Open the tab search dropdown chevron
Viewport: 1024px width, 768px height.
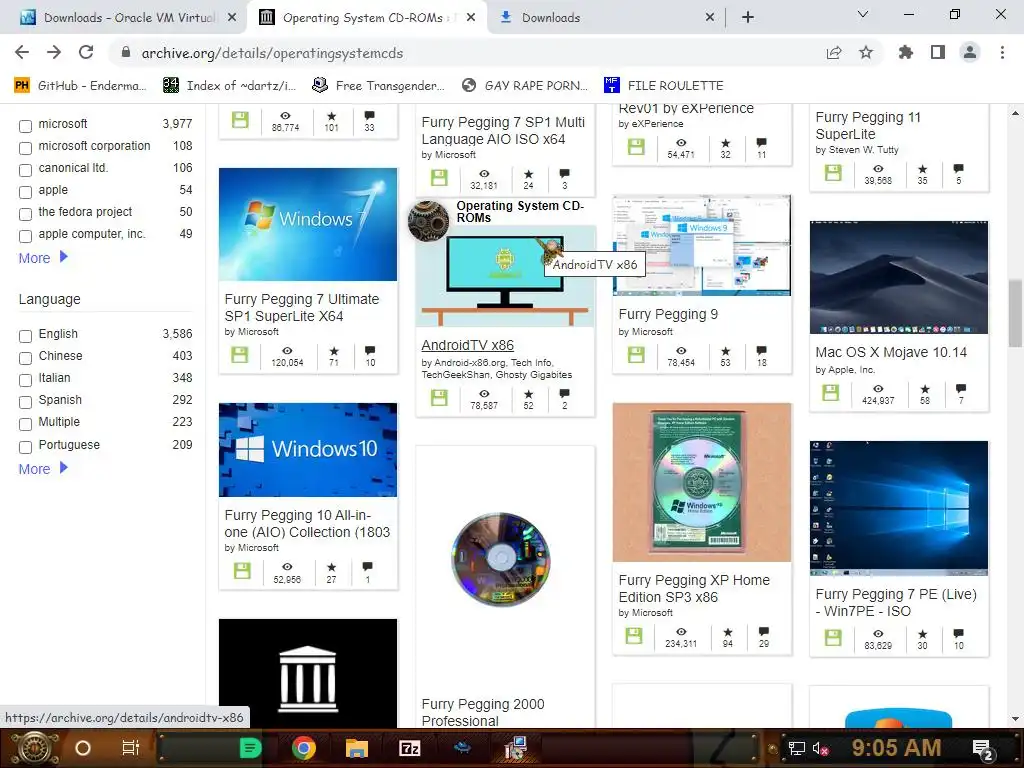tap(863, 14)
